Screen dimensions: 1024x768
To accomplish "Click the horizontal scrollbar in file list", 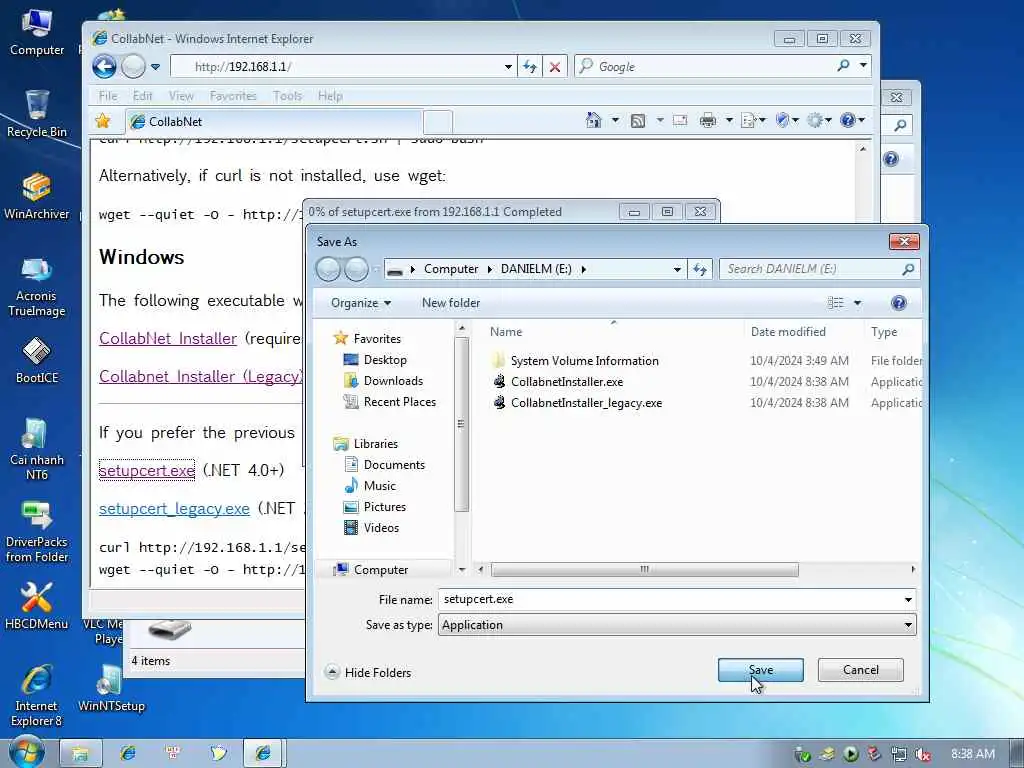I will pos(644,569).
